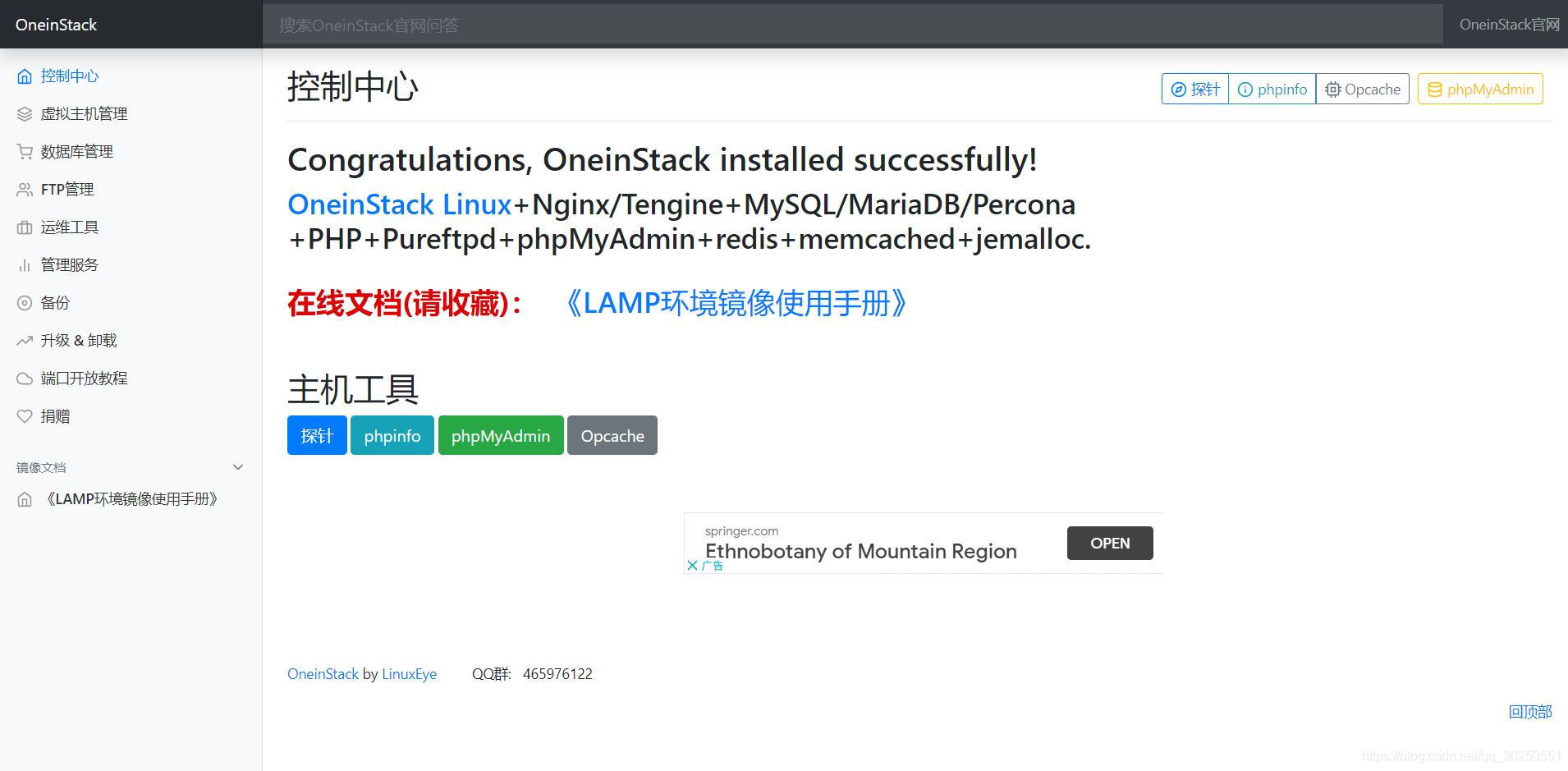Close the ad with the X icon

pyautogui.click(x=692, y=565)
